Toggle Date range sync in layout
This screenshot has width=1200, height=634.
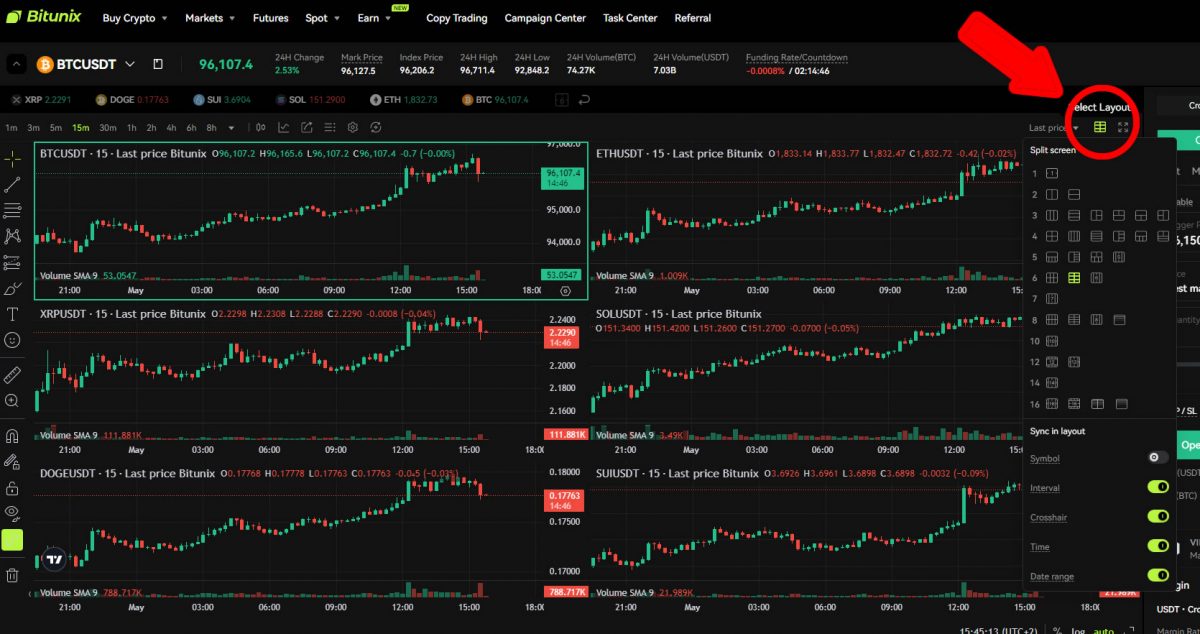tap(1158, 575)
